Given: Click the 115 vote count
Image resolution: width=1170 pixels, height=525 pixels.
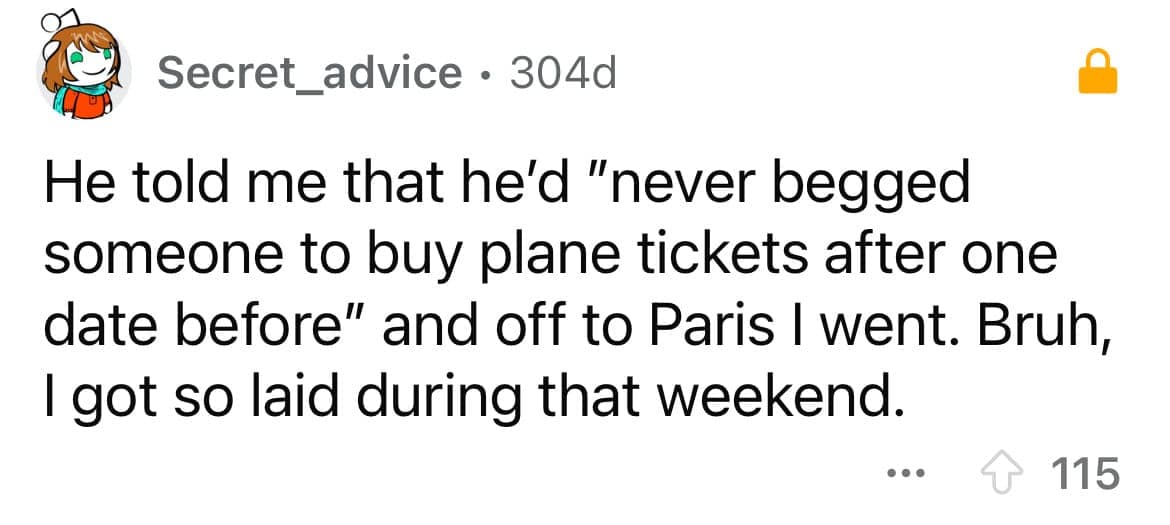Looking at the screenshot, I should (1087, 471).
